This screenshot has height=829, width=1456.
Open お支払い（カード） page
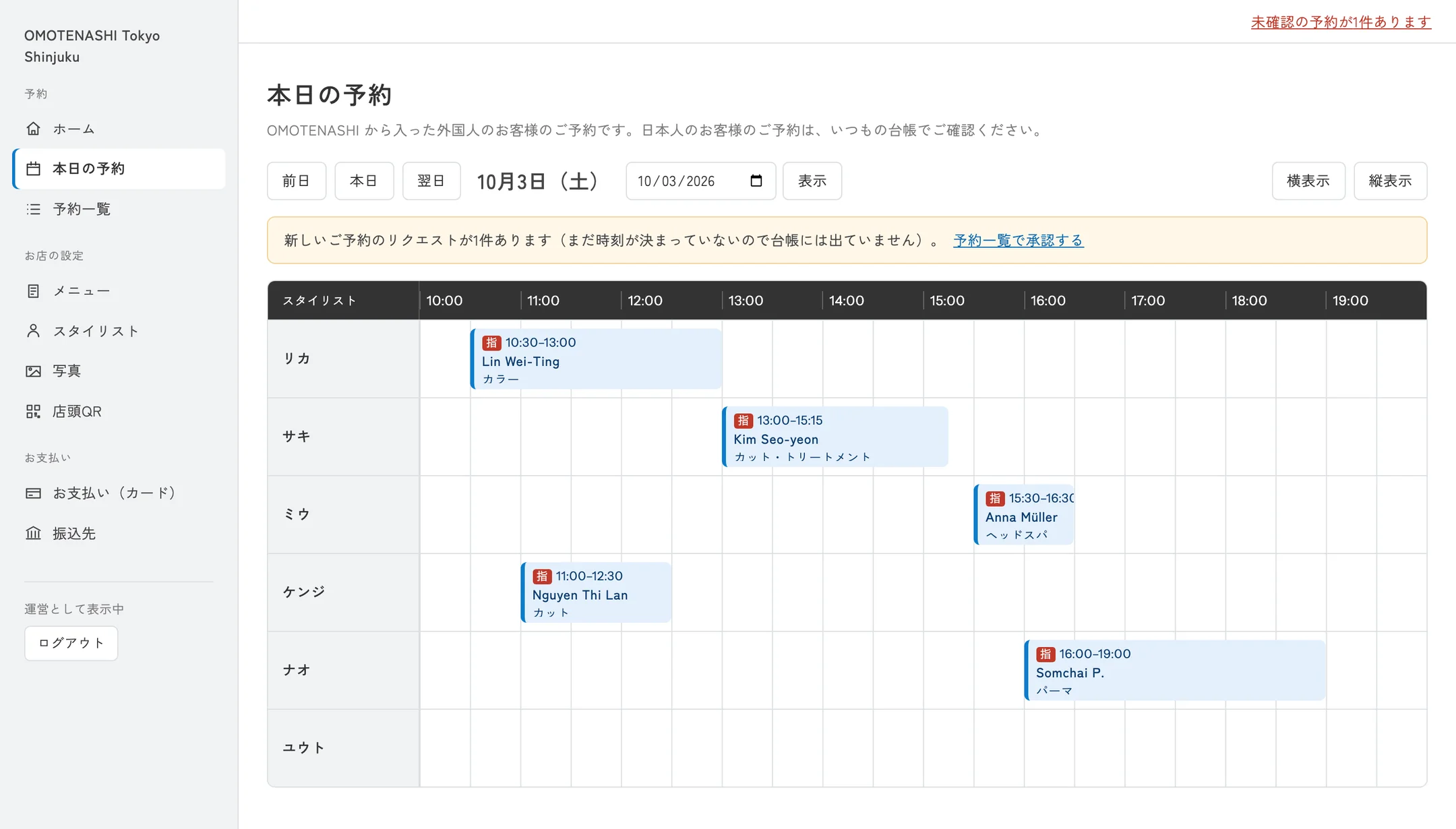tap(119, 493)
